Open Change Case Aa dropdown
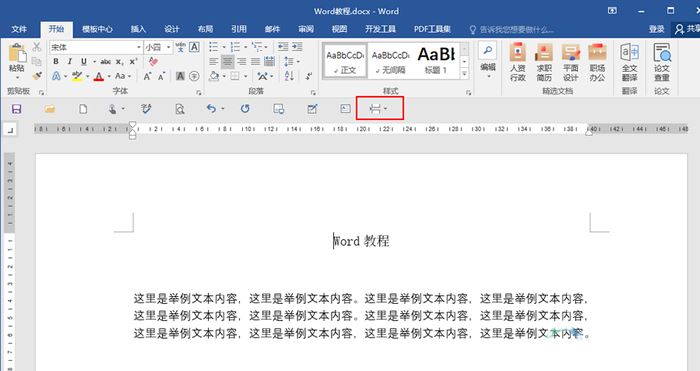Viewport: 700px width, 371px height. [x=123, y=76]
